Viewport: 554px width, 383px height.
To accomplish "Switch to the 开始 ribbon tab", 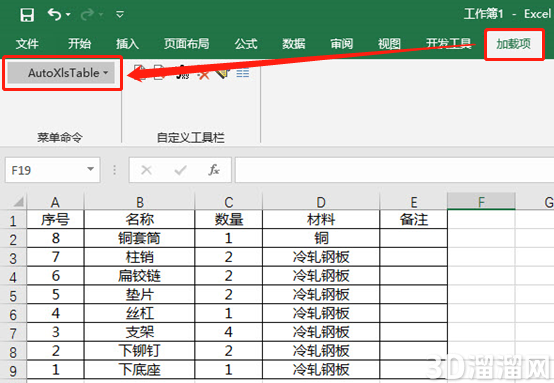I will pos(79,44).
